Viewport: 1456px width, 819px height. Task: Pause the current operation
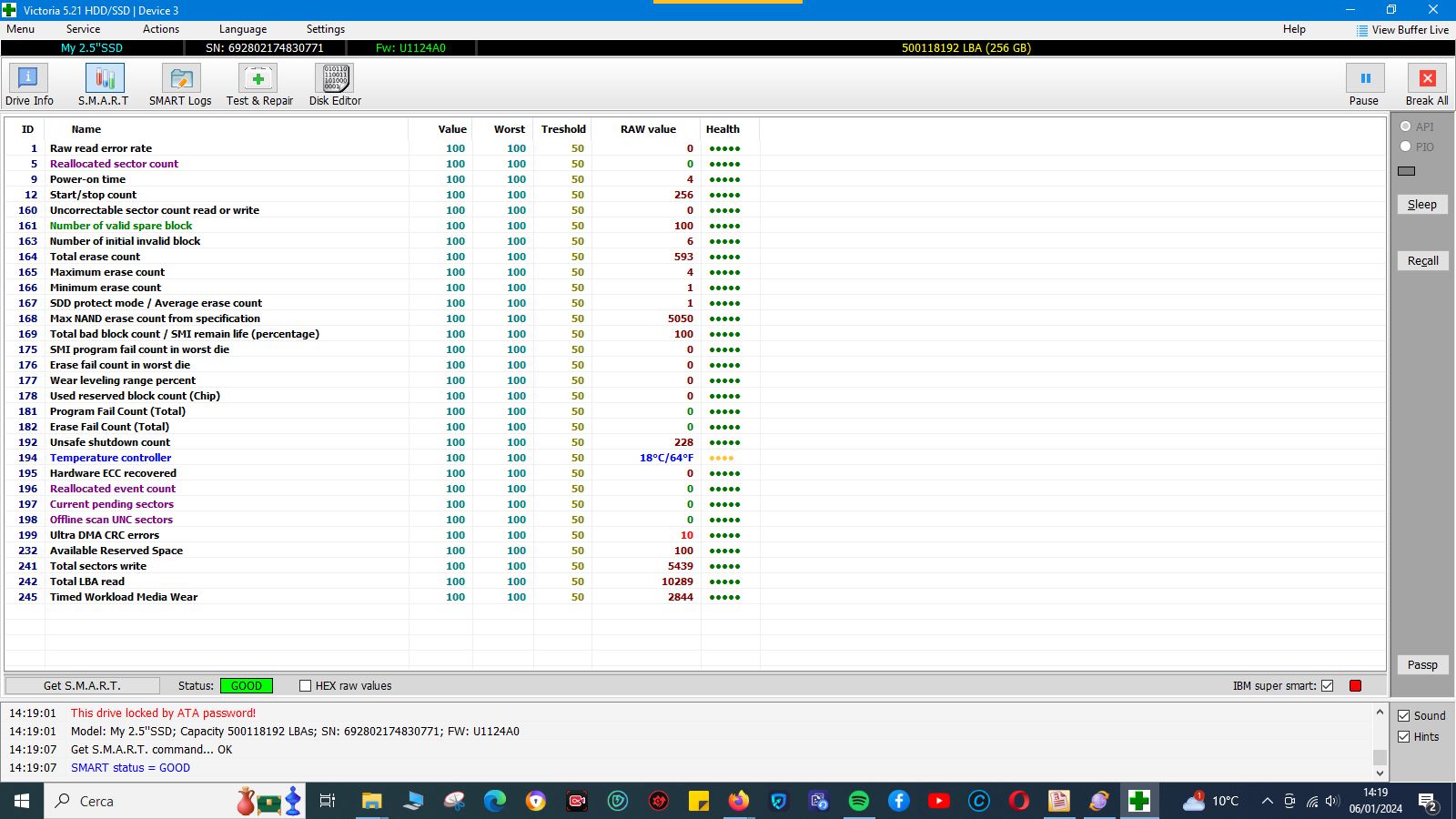(1364, 86)
